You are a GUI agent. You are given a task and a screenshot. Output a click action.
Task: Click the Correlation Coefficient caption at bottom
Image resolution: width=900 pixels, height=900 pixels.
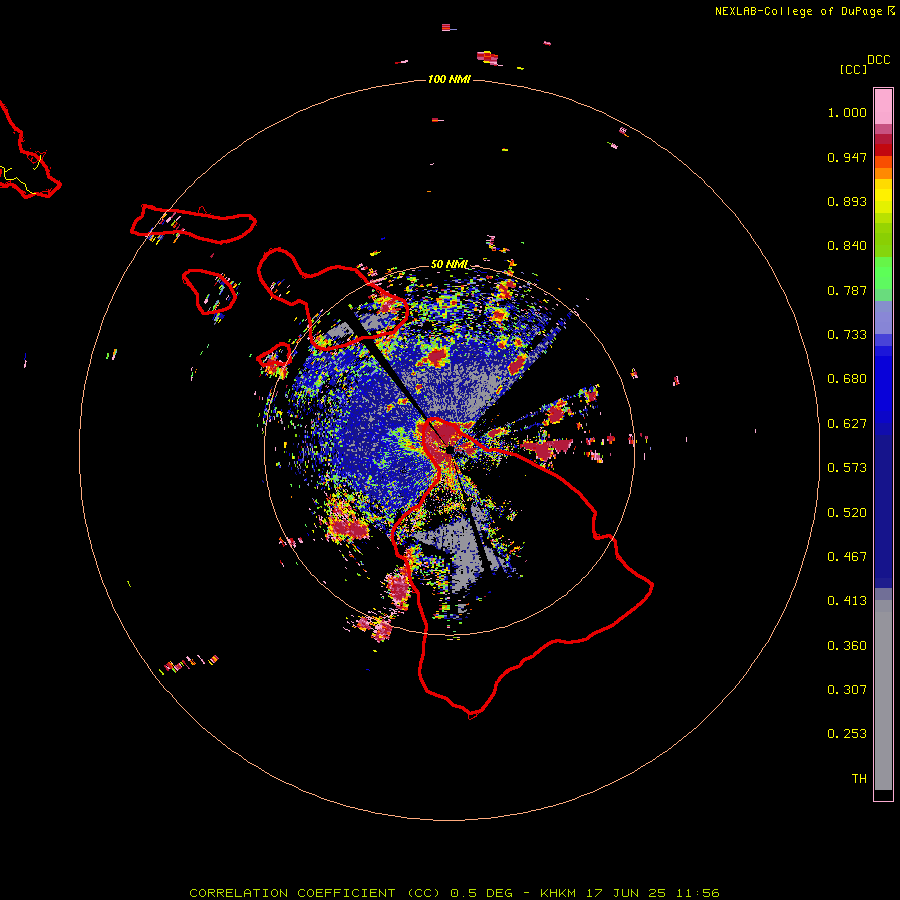click(454, 893)
